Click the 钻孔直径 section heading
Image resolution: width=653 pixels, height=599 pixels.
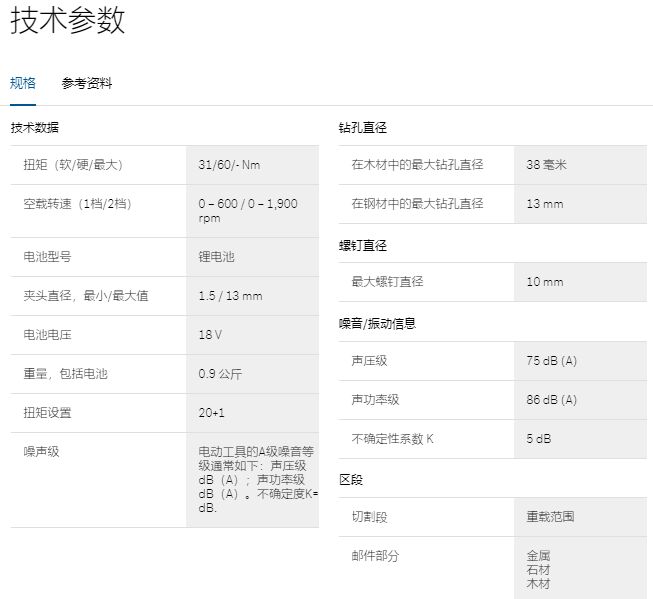[x=363, y=128]
